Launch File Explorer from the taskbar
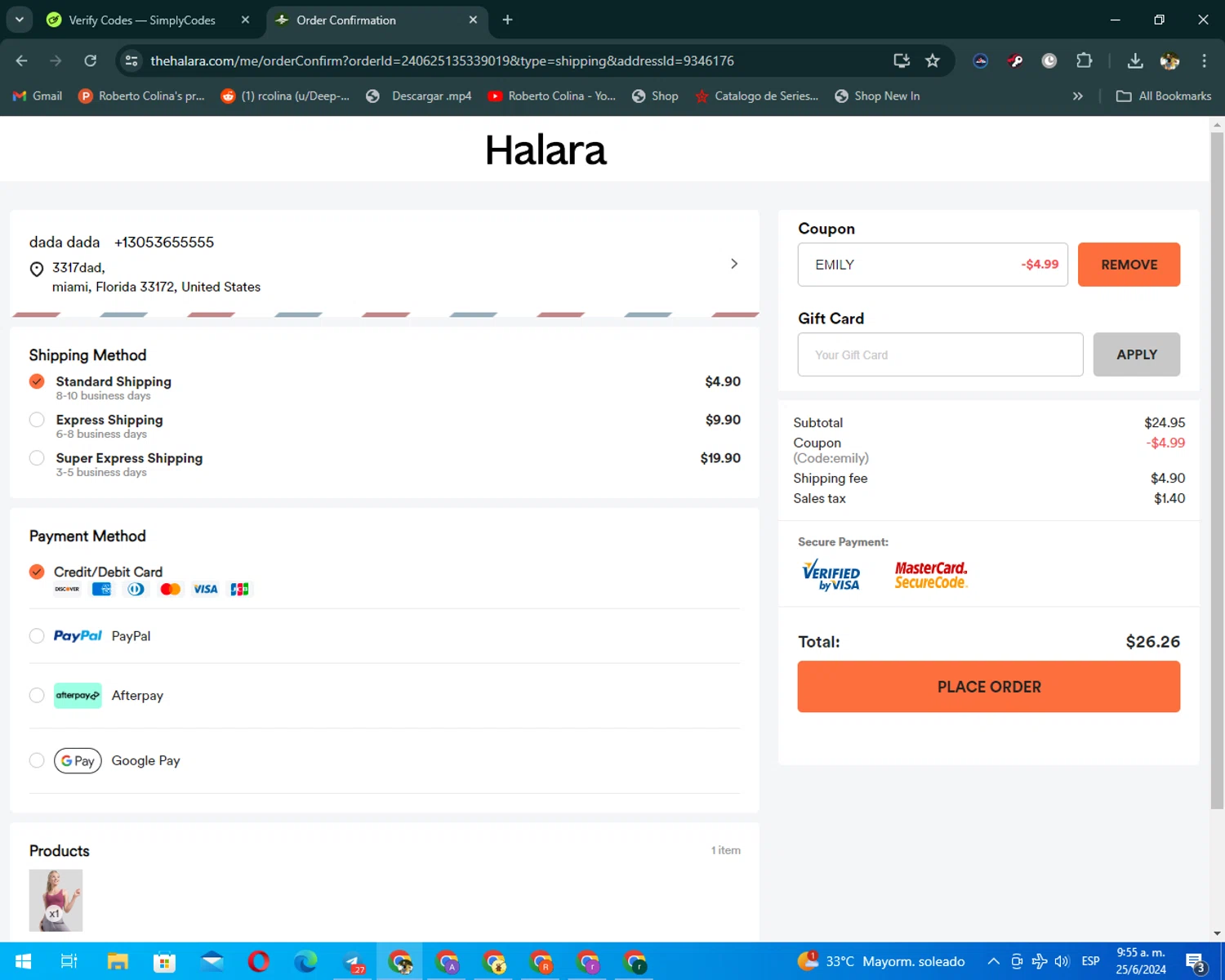1225x980 pixels. point(118,961)
